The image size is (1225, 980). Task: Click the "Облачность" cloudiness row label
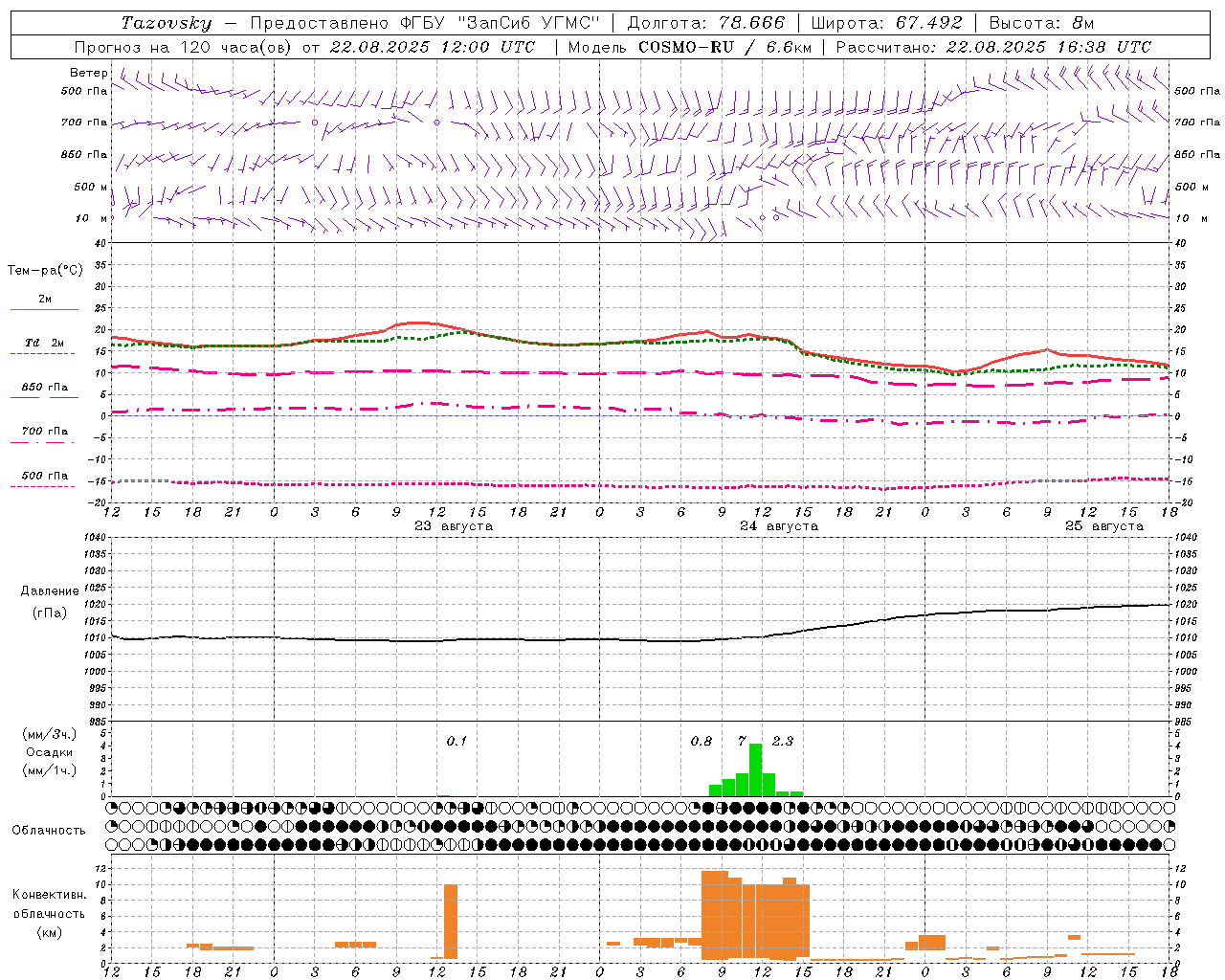click(49, 831)
